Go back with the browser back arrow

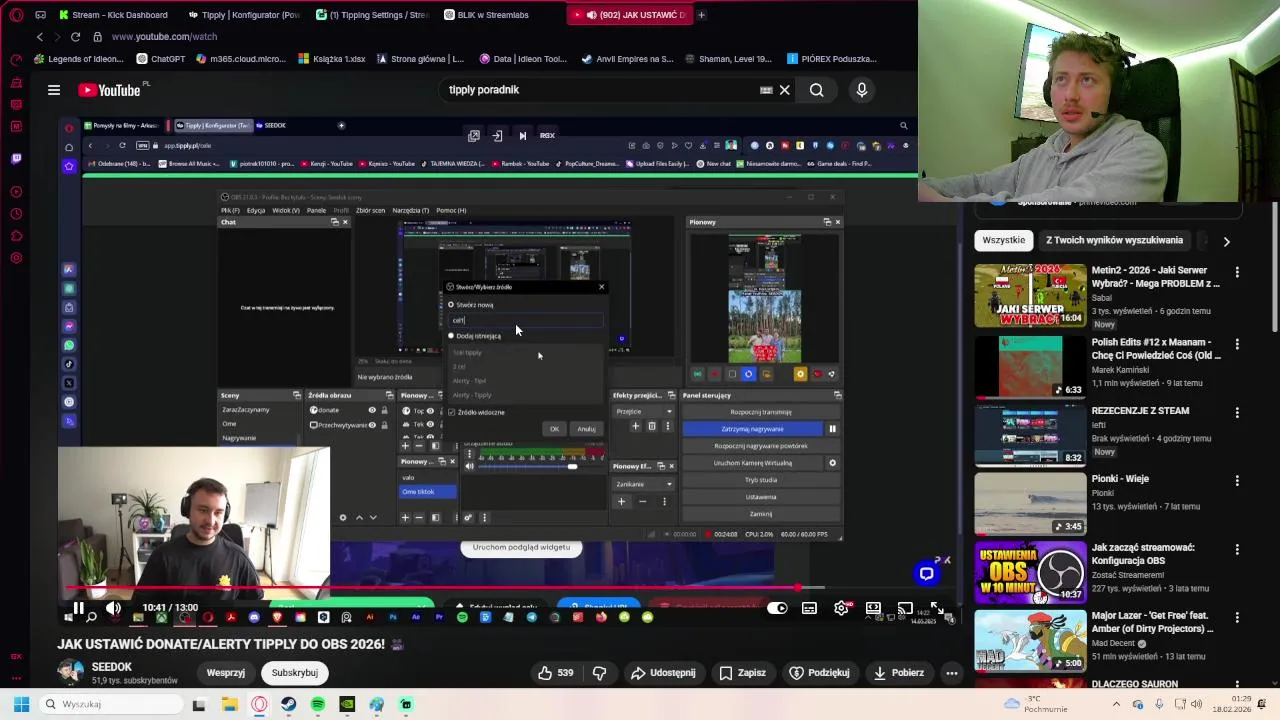(x=39, y=37)
